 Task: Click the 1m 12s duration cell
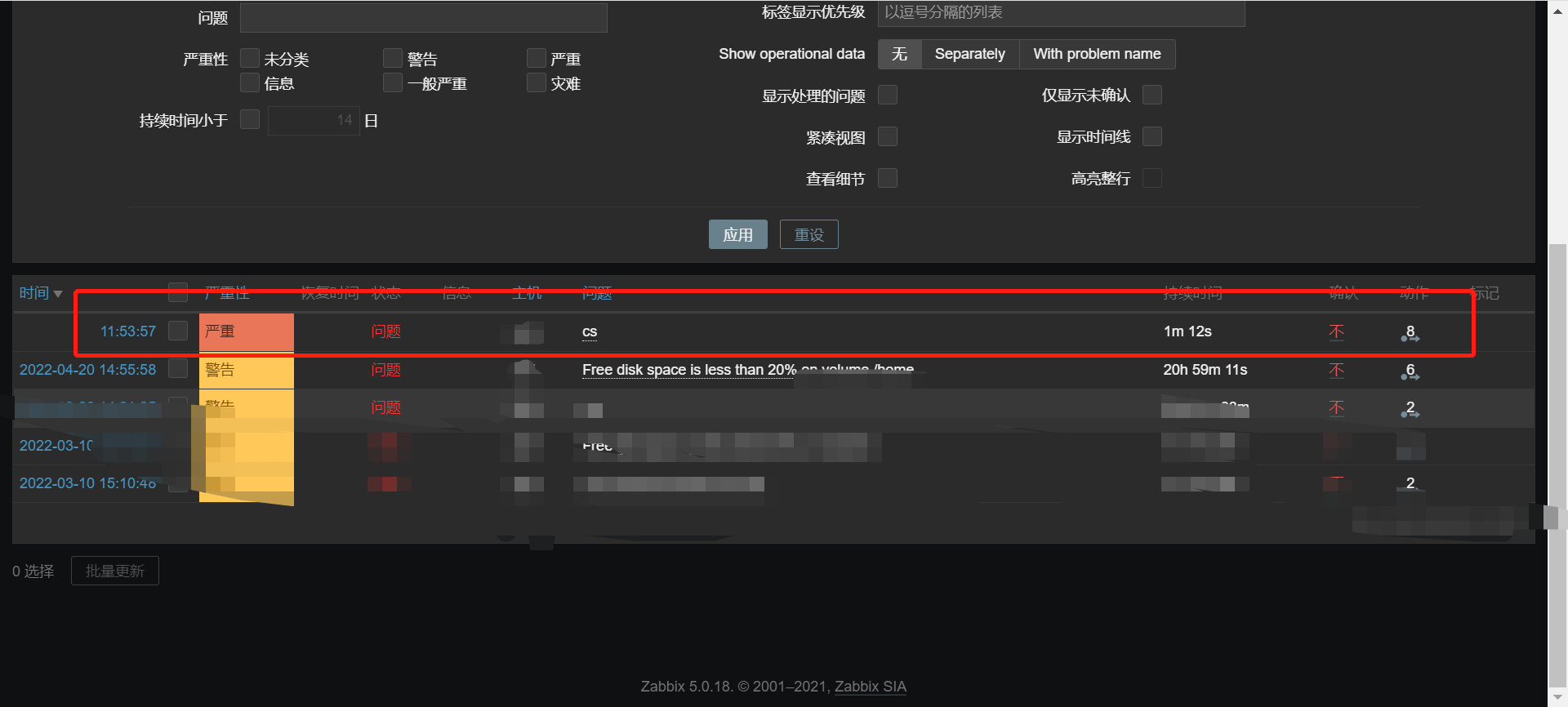(1187, 331)
